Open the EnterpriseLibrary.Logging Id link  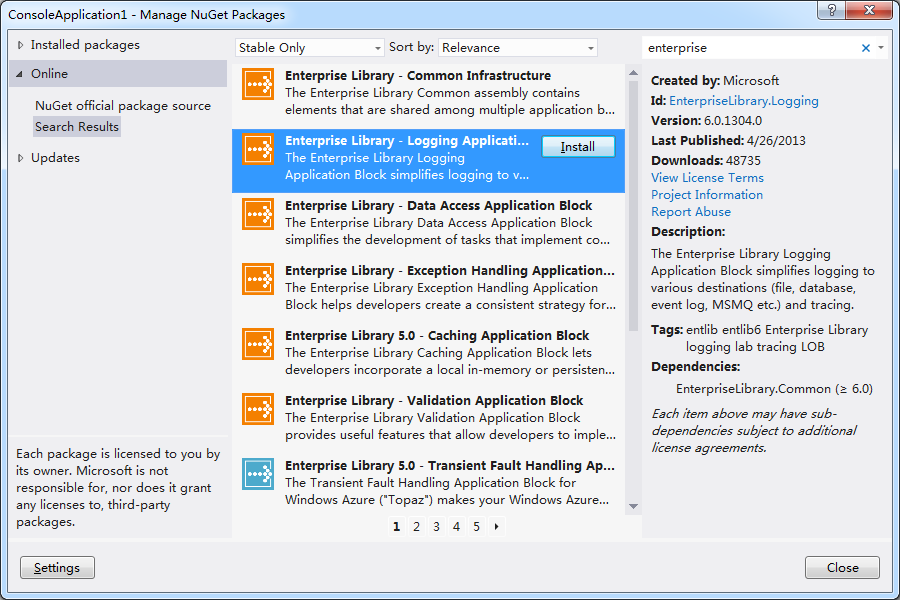744,101
